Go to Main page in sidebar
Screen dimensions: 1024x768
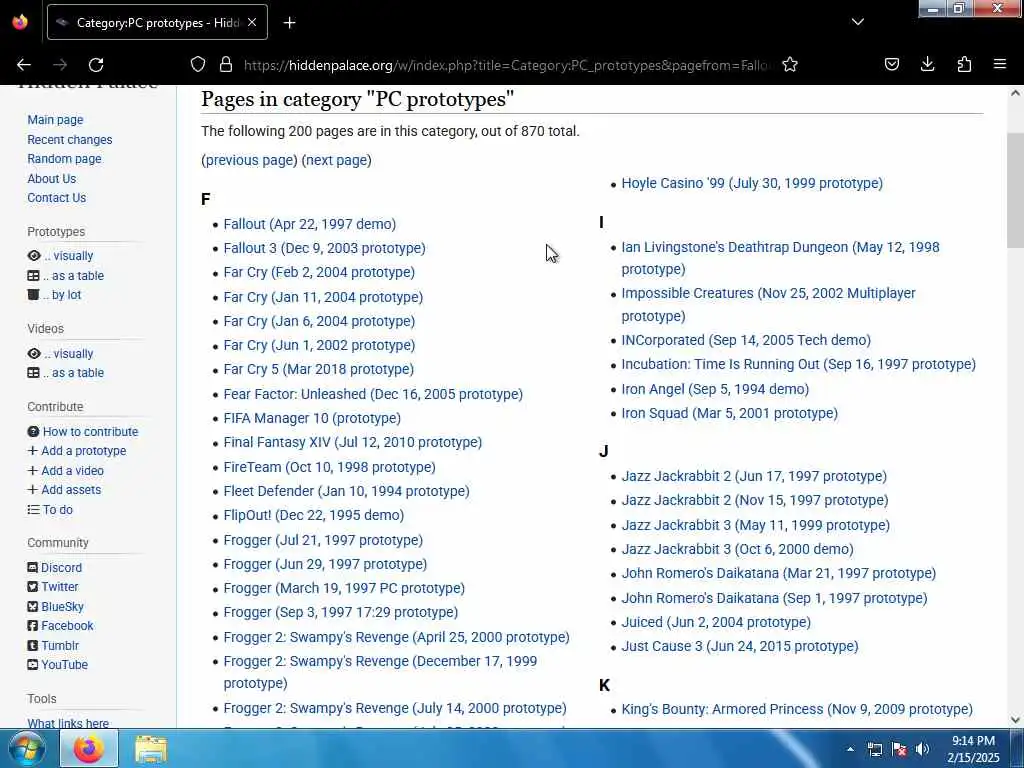coord(55,120)
